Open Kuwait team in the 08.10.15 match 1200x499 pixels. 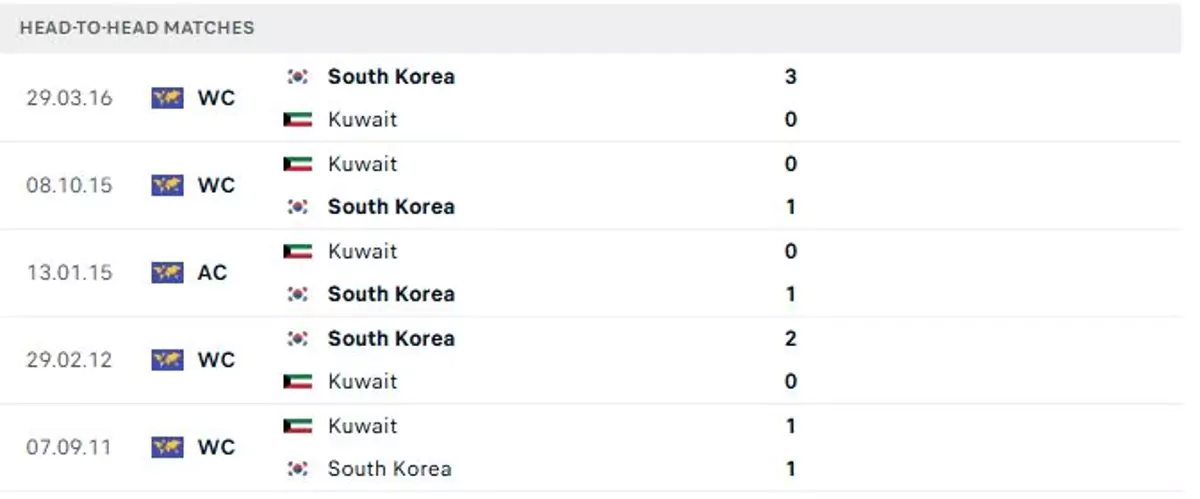point(362,164)
